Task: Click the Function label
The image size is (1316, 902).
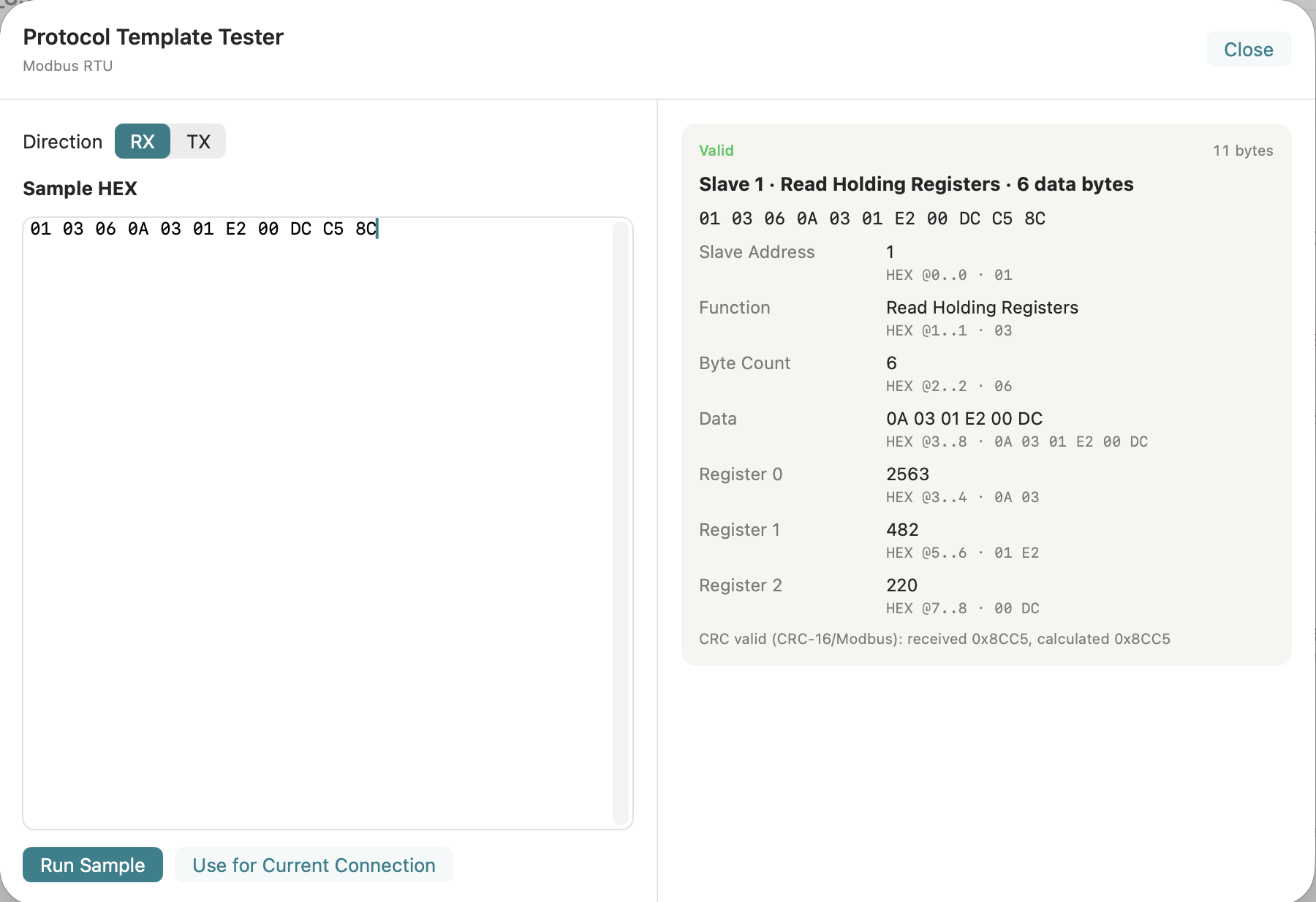Action: pyautogui.click(x=735, y=308)
